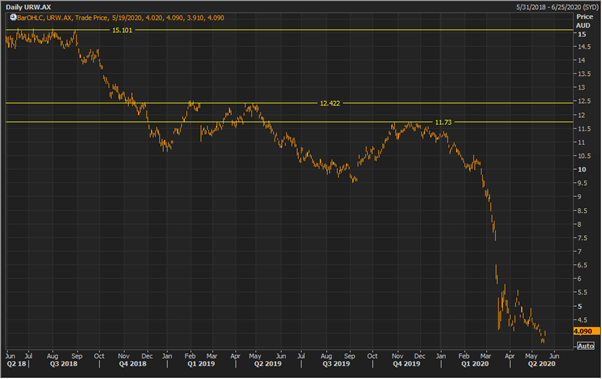Screen dimensions: 602x379
Task: Click the 4.5 price axis label
Action: [x=583, y=319]
